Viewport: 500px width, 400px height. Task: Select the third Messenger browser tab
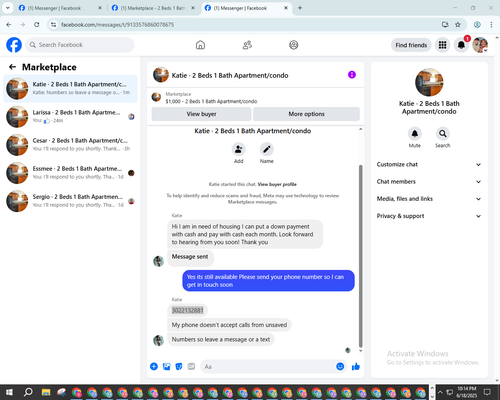(x=246, y=8)
